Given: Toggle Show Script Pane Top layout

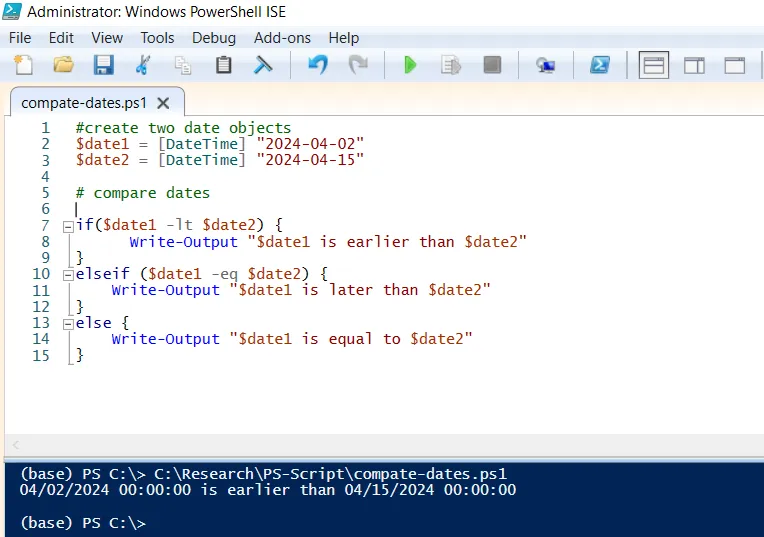Looking at the screenshot, I should coord(654,66).
